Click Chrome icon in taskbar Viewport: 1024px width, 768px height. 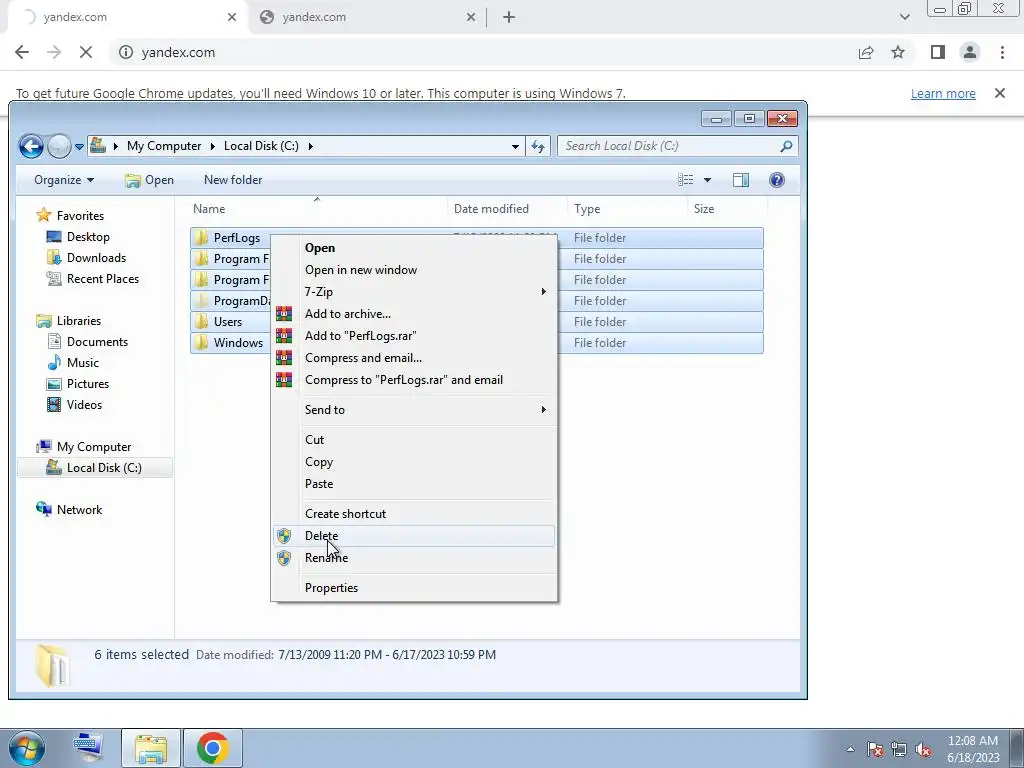point(212,748)
